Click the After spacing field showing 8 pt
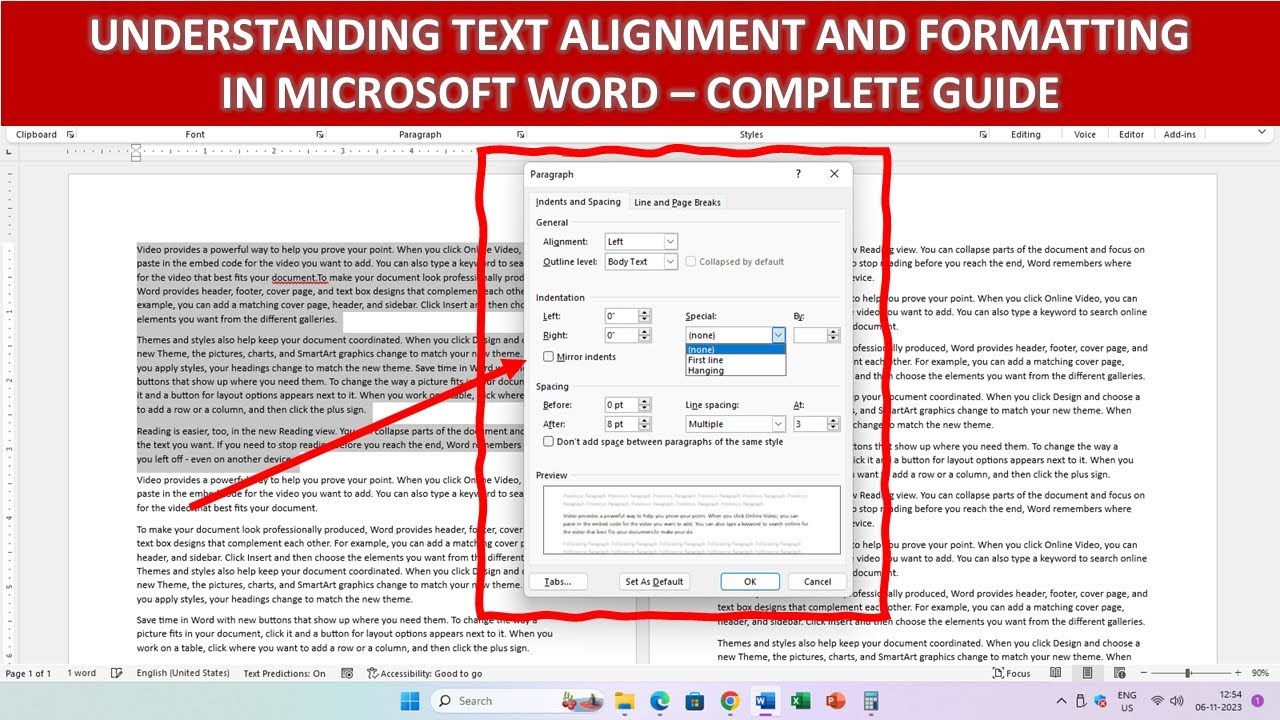Viewport: 1280px width, 720px height. tap(621, 424)
